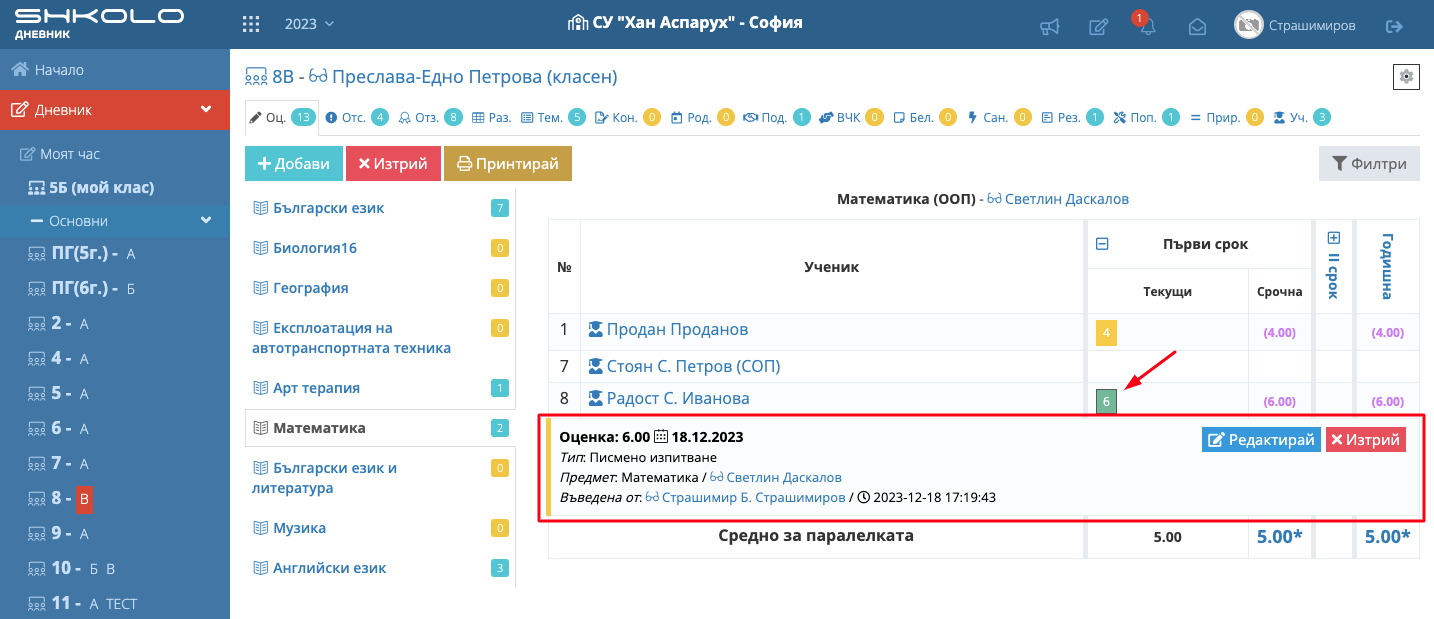Open the apps grid menu icon
This screenshot has height=619, width=1434.
point(252,24)
